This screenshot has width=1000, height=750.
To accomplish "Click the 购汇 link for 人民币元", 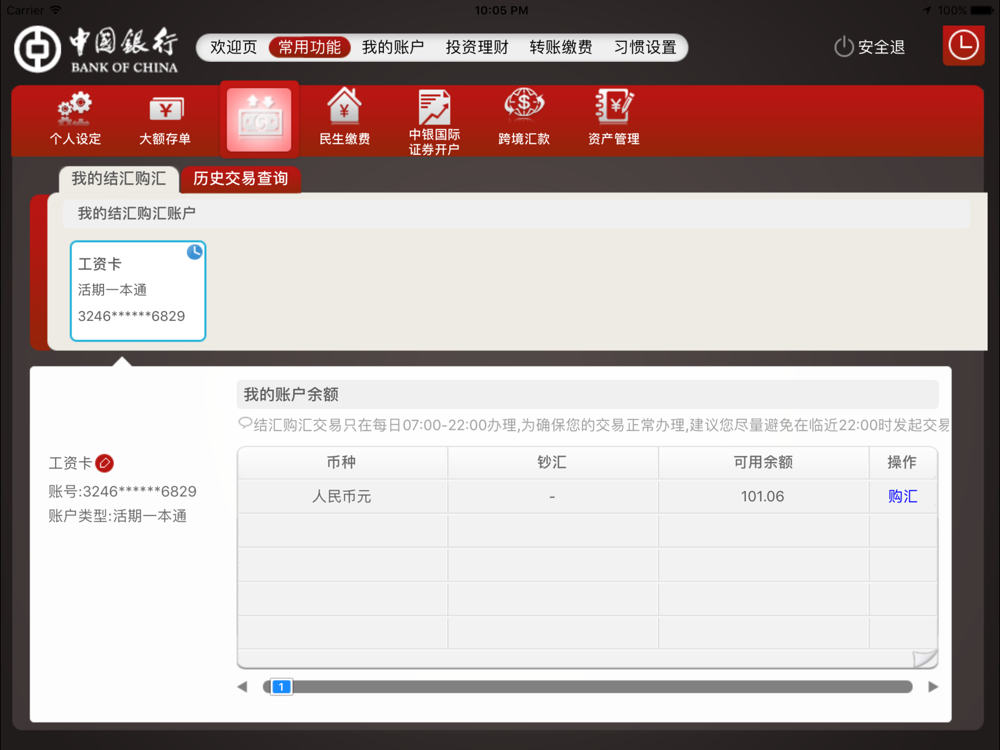I will pyautogui.click(x=902, y=496).
